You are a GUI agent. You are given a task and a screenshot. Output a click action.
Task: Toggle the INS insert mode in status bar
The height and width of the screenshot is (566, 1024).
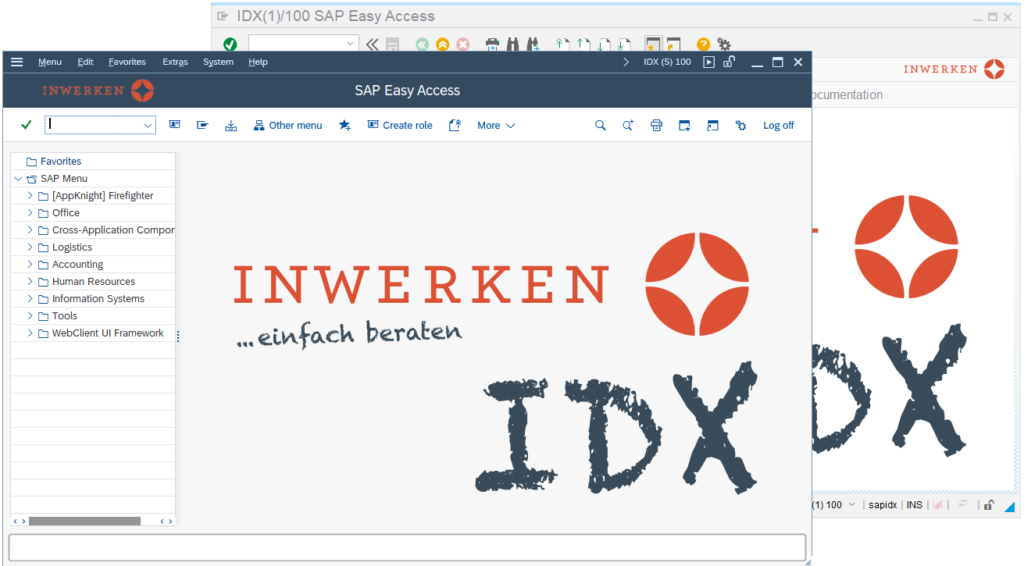point(914,505)
